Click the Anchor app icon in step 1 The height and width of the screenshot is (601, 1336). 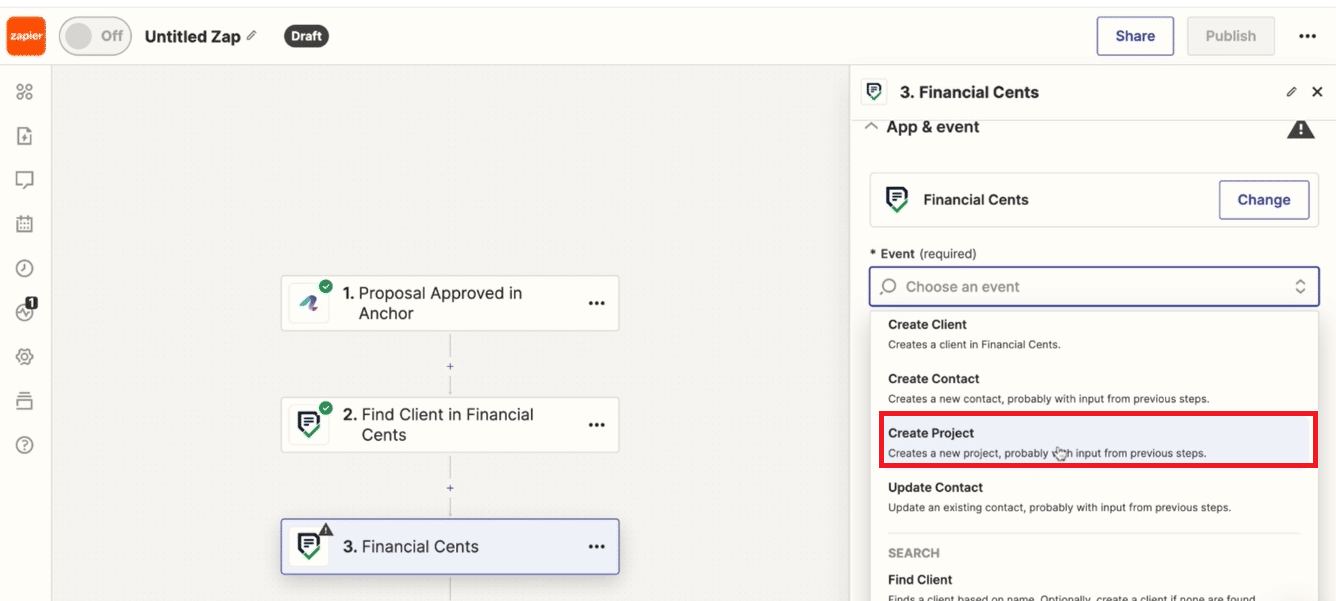click(309, 303)
